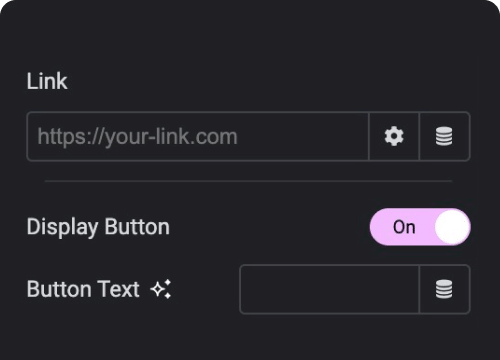Select database-stack icon in the Link row
This screenshot has height=360, width=500.
444,136
